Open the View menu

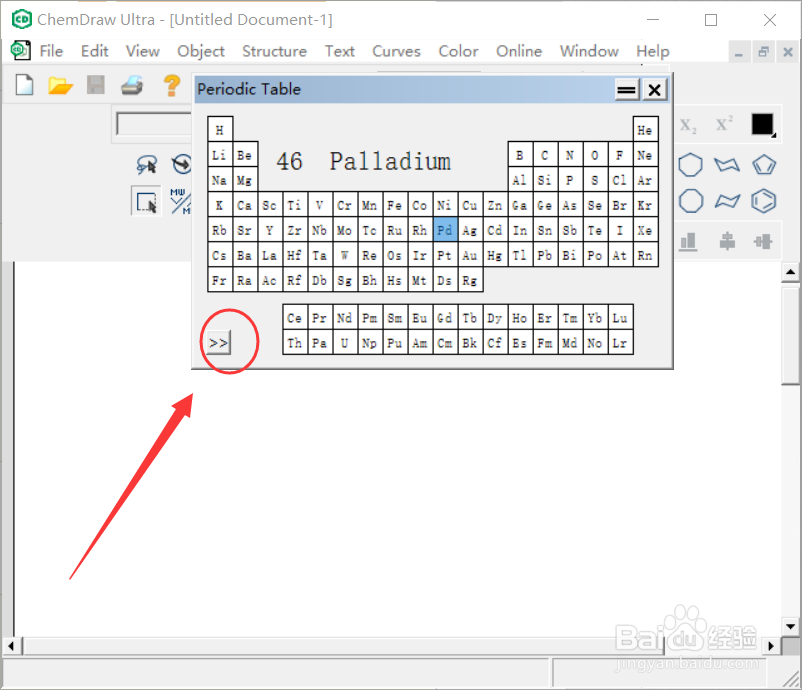coord(143,51)
